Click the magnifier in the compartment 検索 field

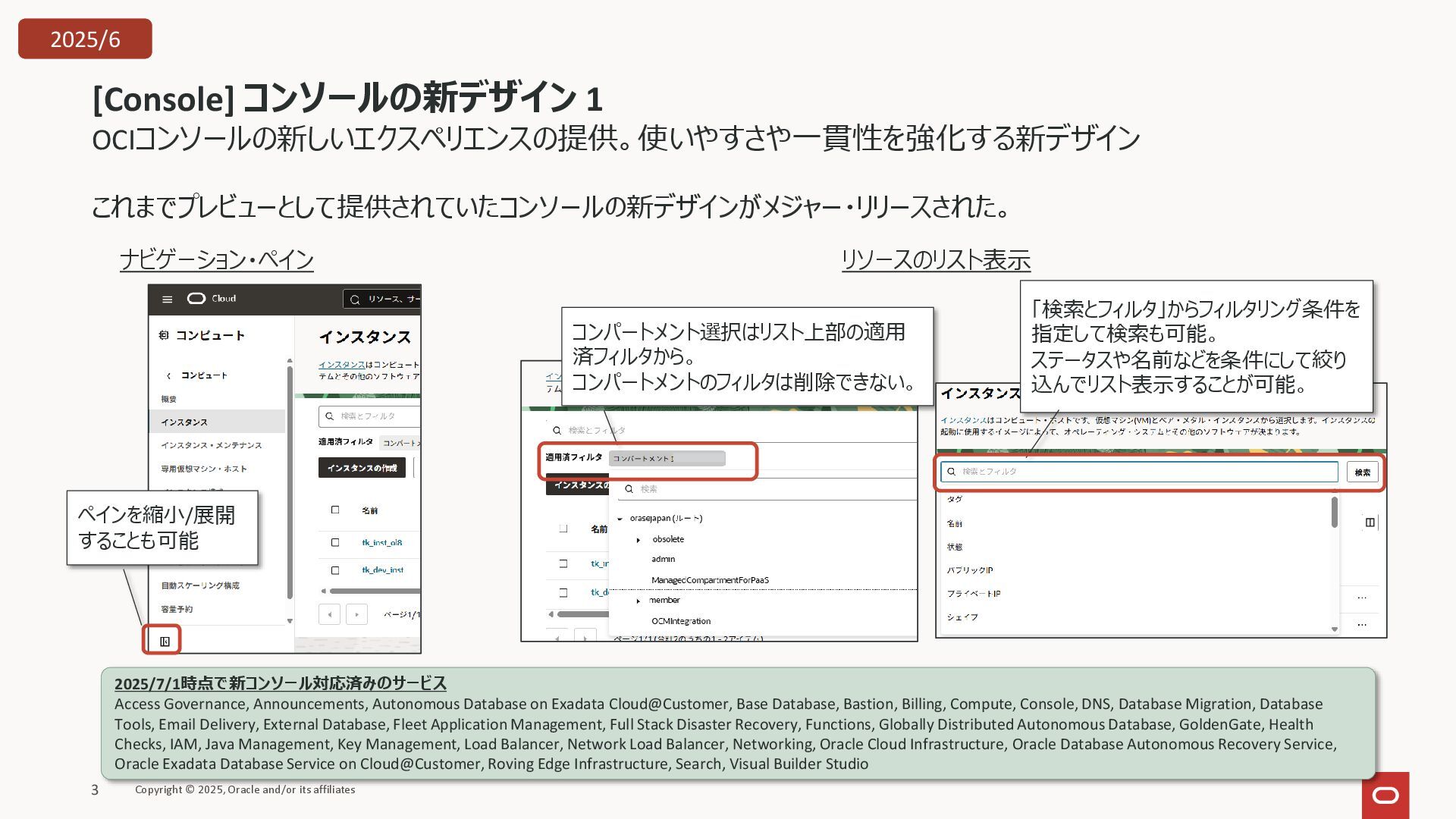(629, 489)
